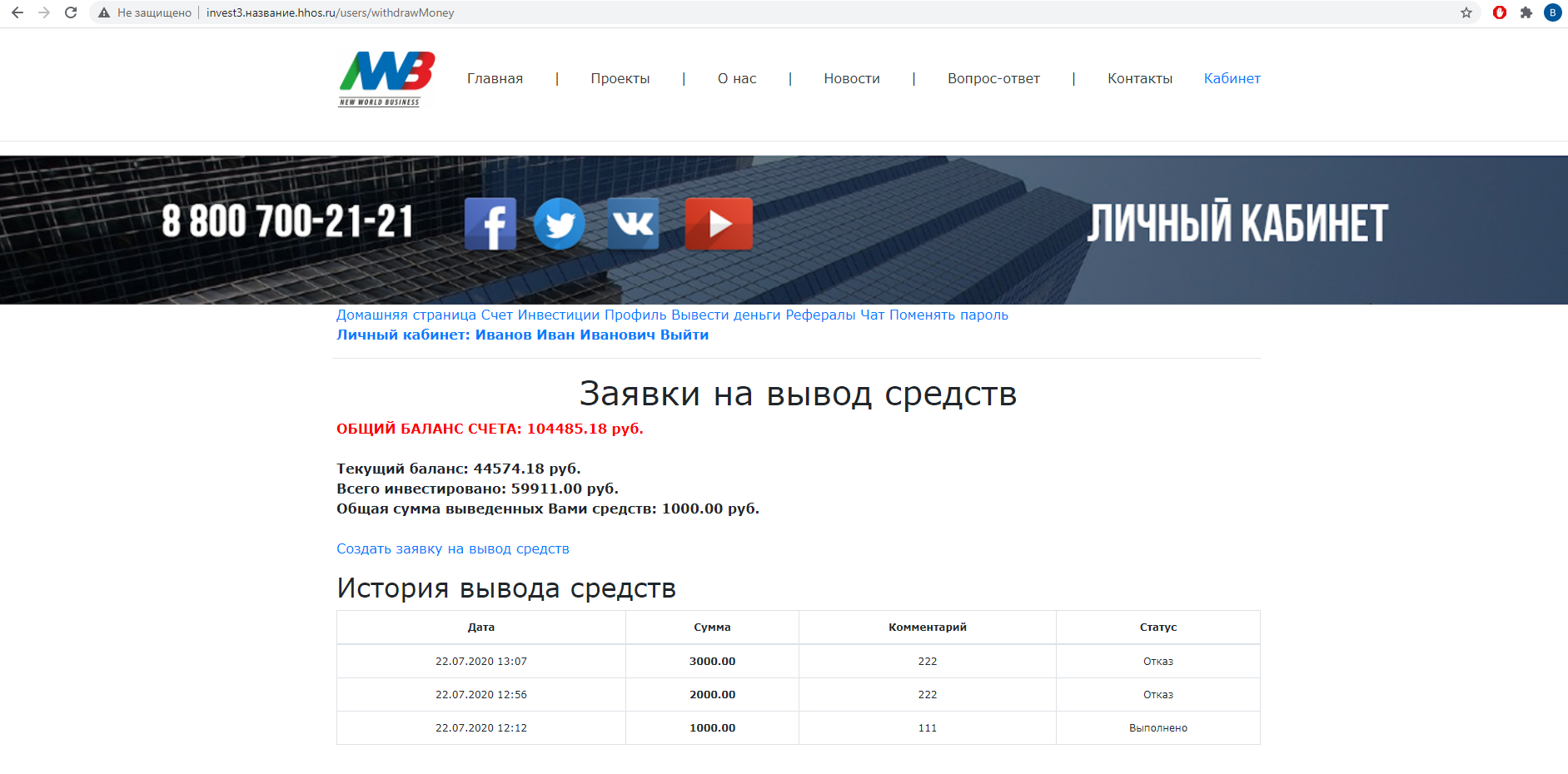Click the comment cell 111
Viewport: 1568px width, 774px height.
coord(928,728)
